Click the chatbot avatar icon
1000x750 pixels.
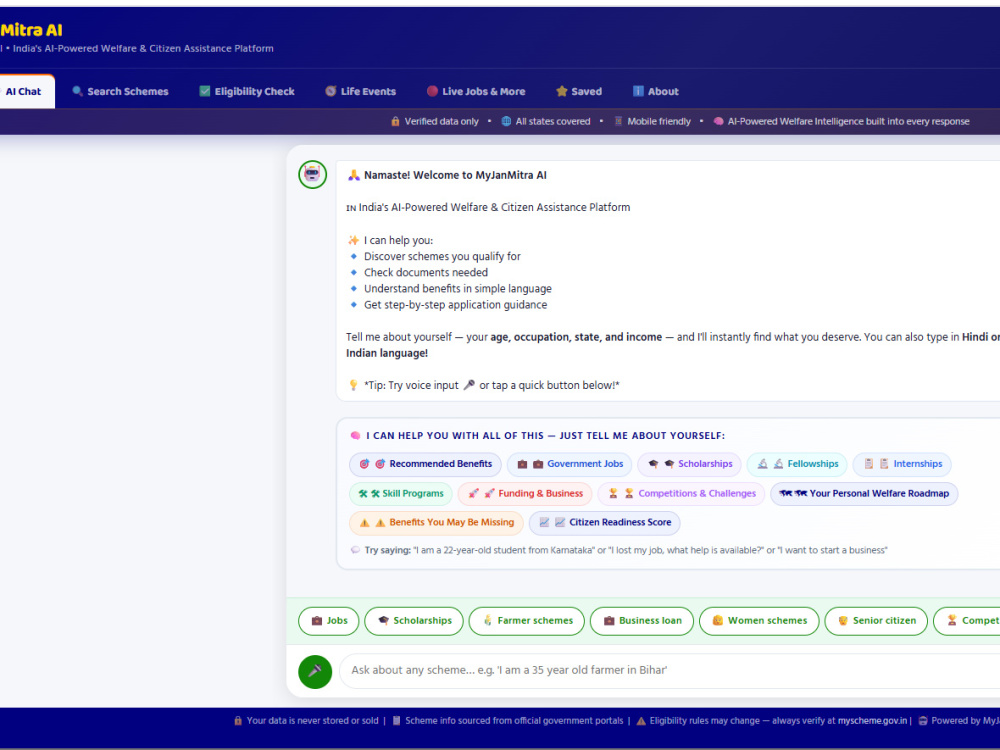[x=312, y=174]
